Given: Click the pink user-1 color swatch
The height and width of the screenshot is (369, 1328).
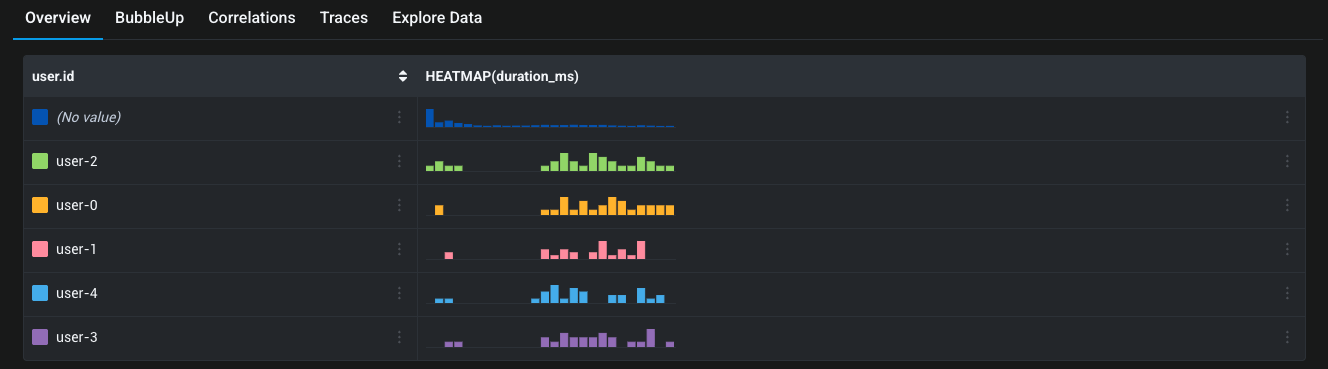Looking at the screenshot, I should point(40,249).
